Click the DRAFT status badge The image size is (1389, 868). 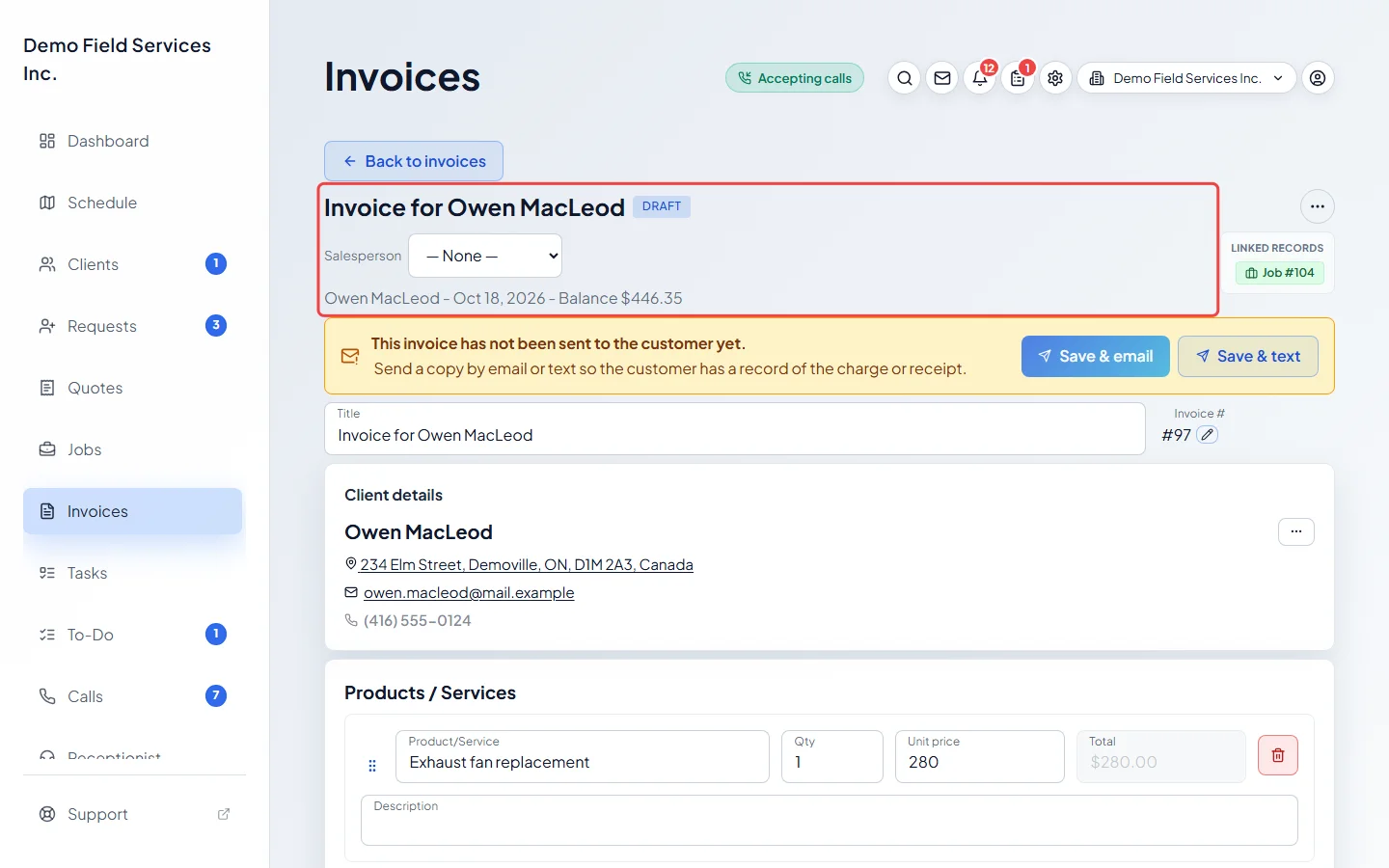tap(662, 206)
